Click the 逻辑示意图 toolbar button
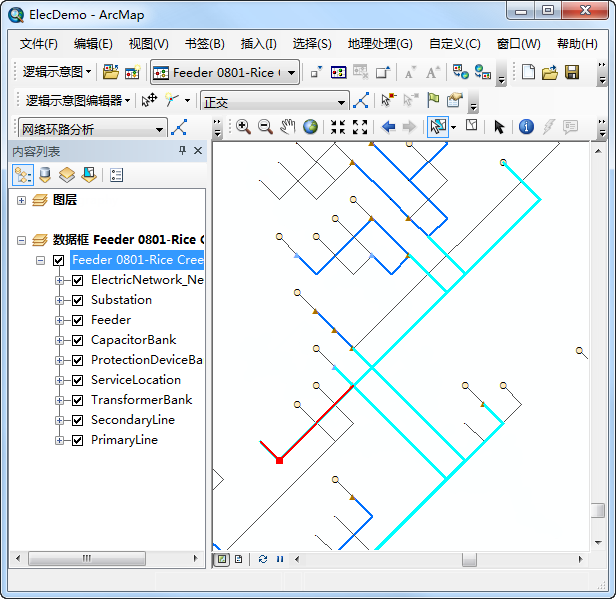This screenshot has width=616, height=599. [57, 72]
